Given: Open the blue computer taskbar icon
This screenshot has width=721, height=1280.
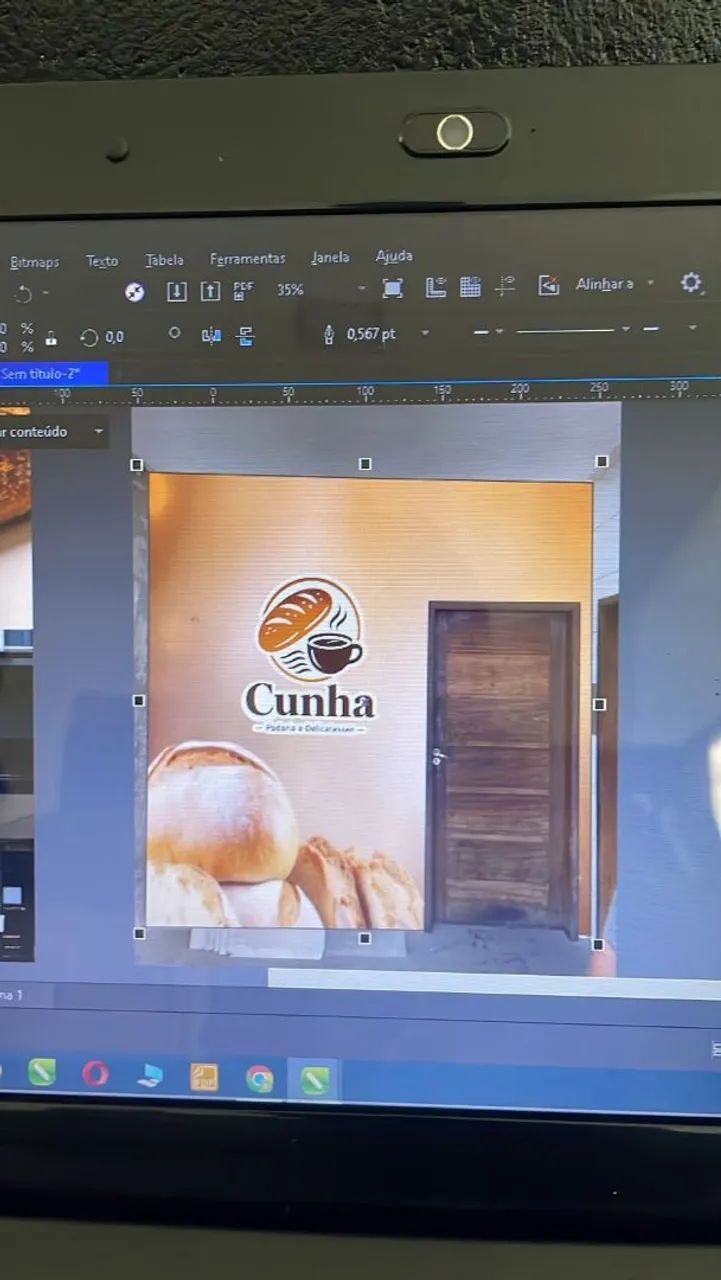Looking at the screenshot, I should (150, 1076).
